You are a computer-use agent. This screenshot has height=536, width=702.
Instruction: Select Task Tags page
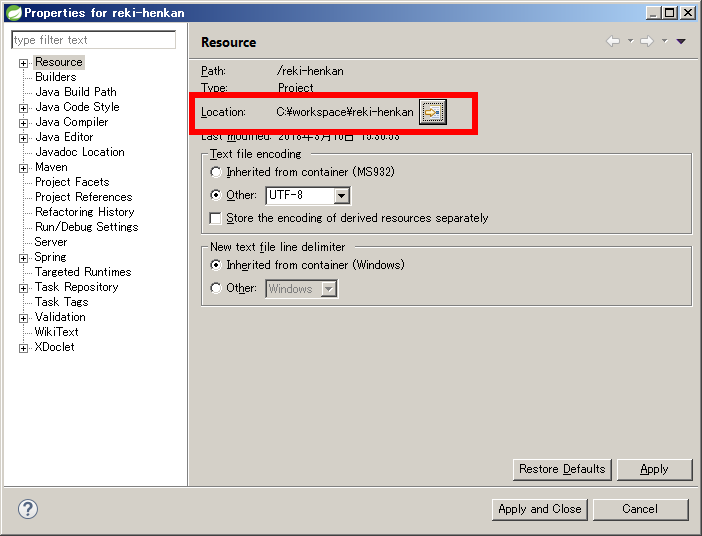point(61,302)
